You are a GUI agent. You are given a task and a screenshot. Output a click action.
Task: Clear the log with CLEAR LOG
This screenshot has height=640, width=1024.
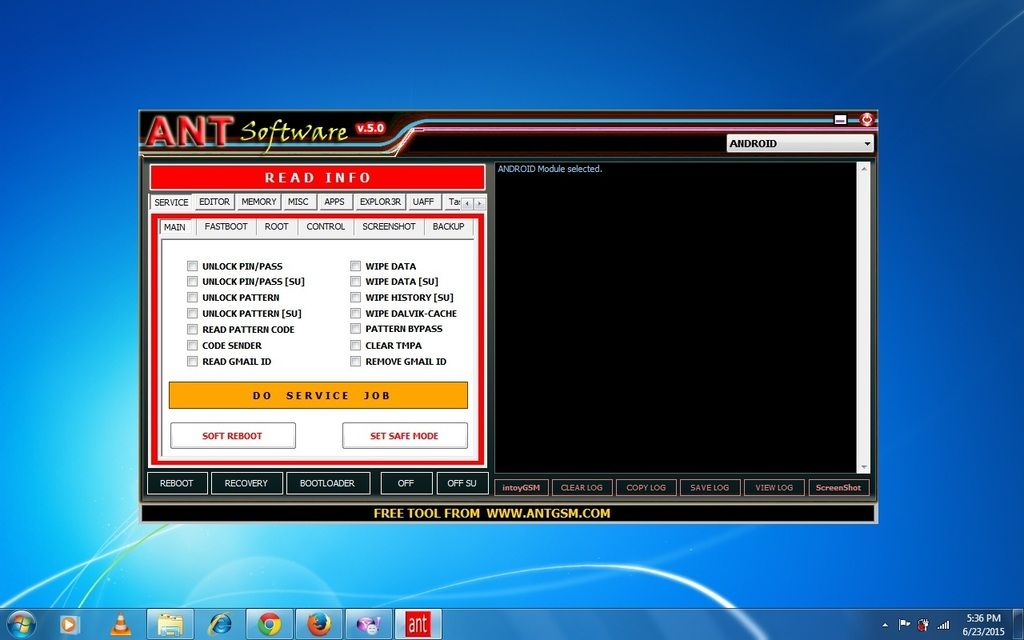[582, 488]
